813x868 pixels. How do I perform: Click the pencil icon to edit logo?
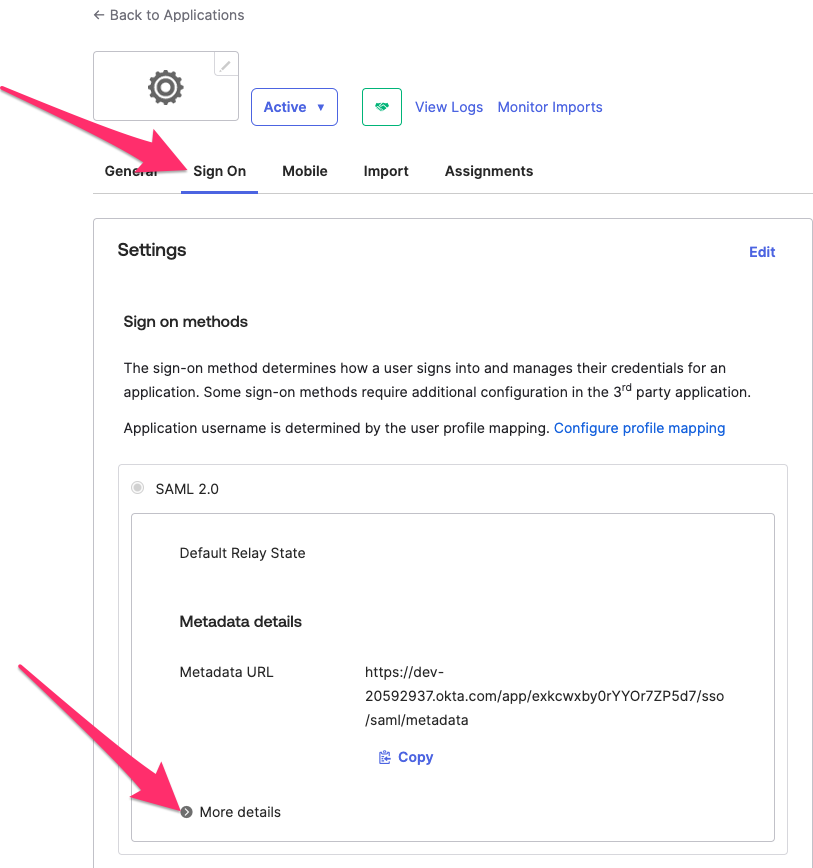(x=226, y=65)
